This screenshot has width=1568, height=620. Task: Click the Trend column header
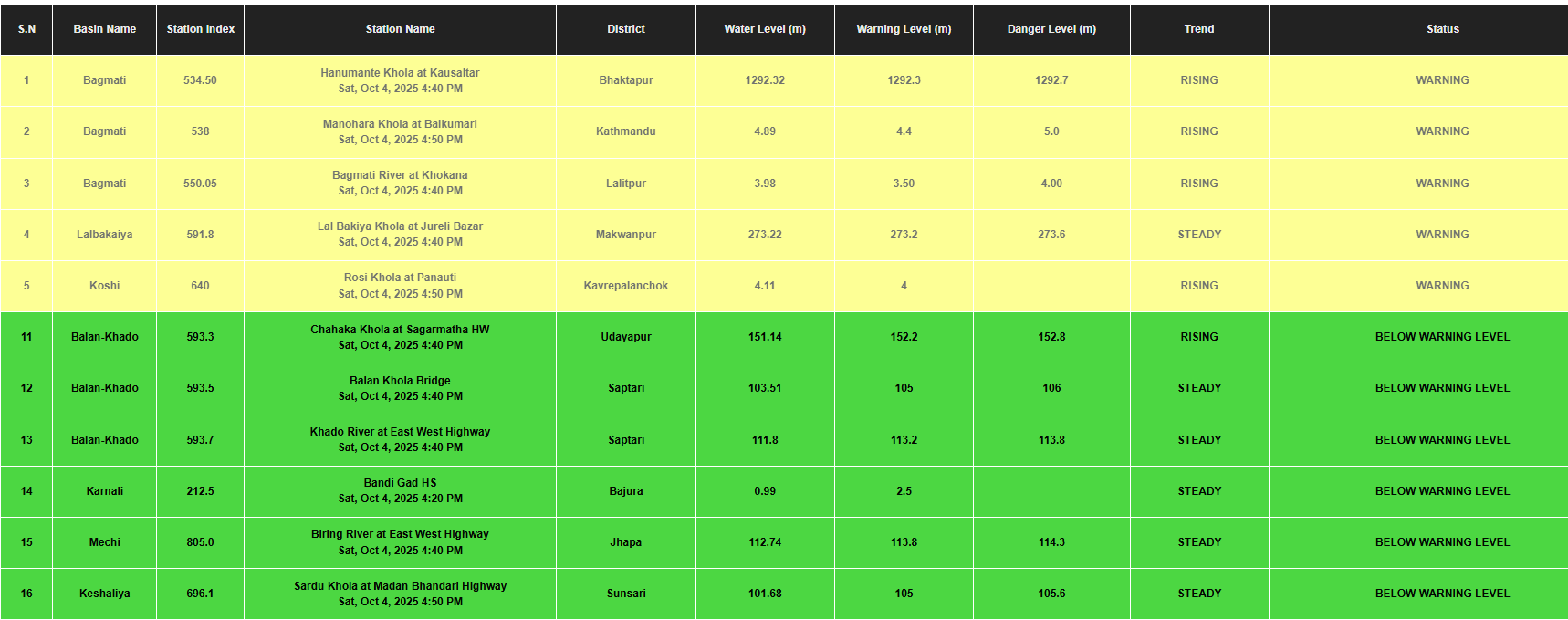pyautogui.click(x=1199, y=29)
